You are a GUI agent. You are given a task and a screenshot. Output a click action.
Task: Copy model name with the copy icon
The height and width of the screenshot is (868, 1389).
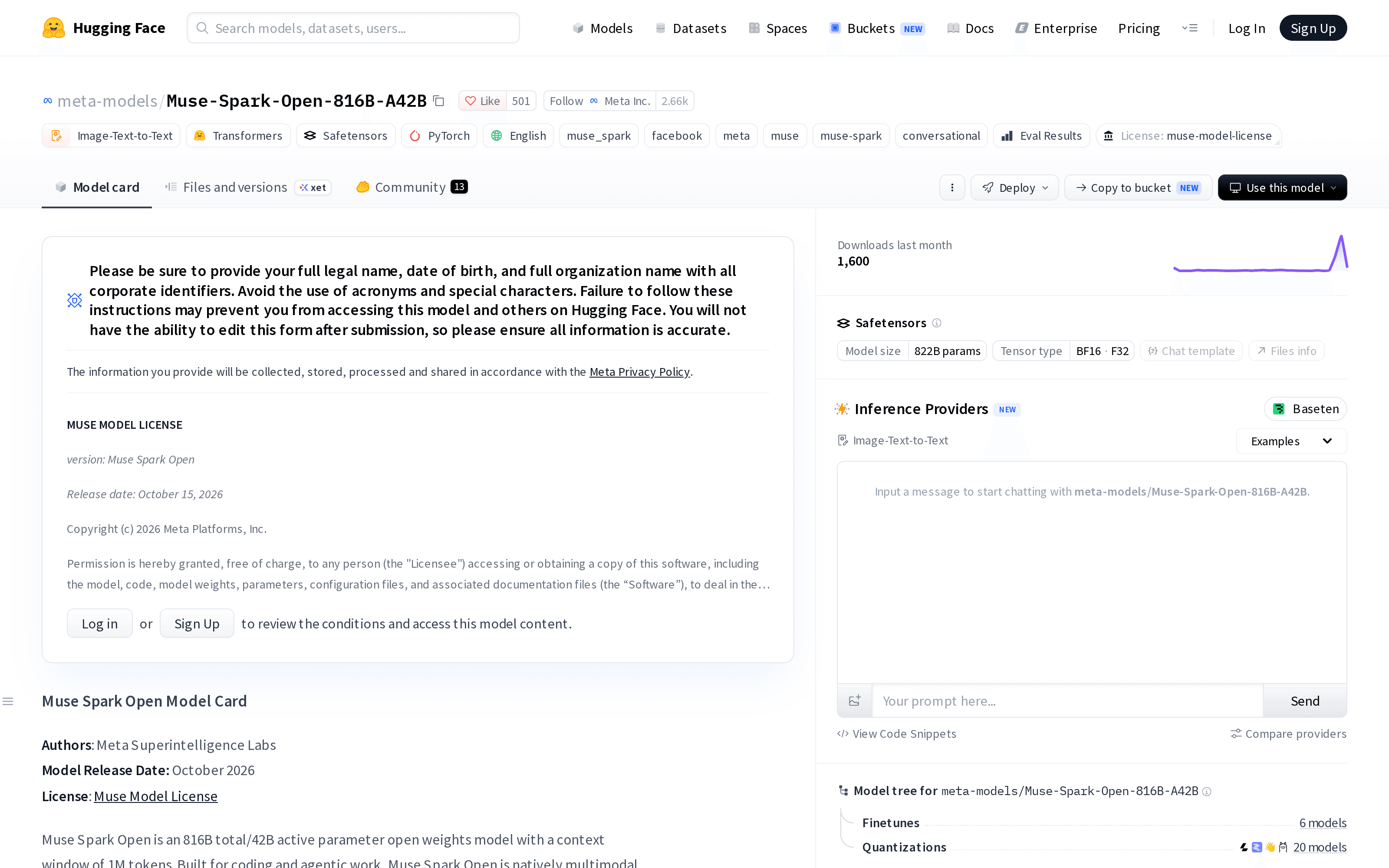[439, 101]
